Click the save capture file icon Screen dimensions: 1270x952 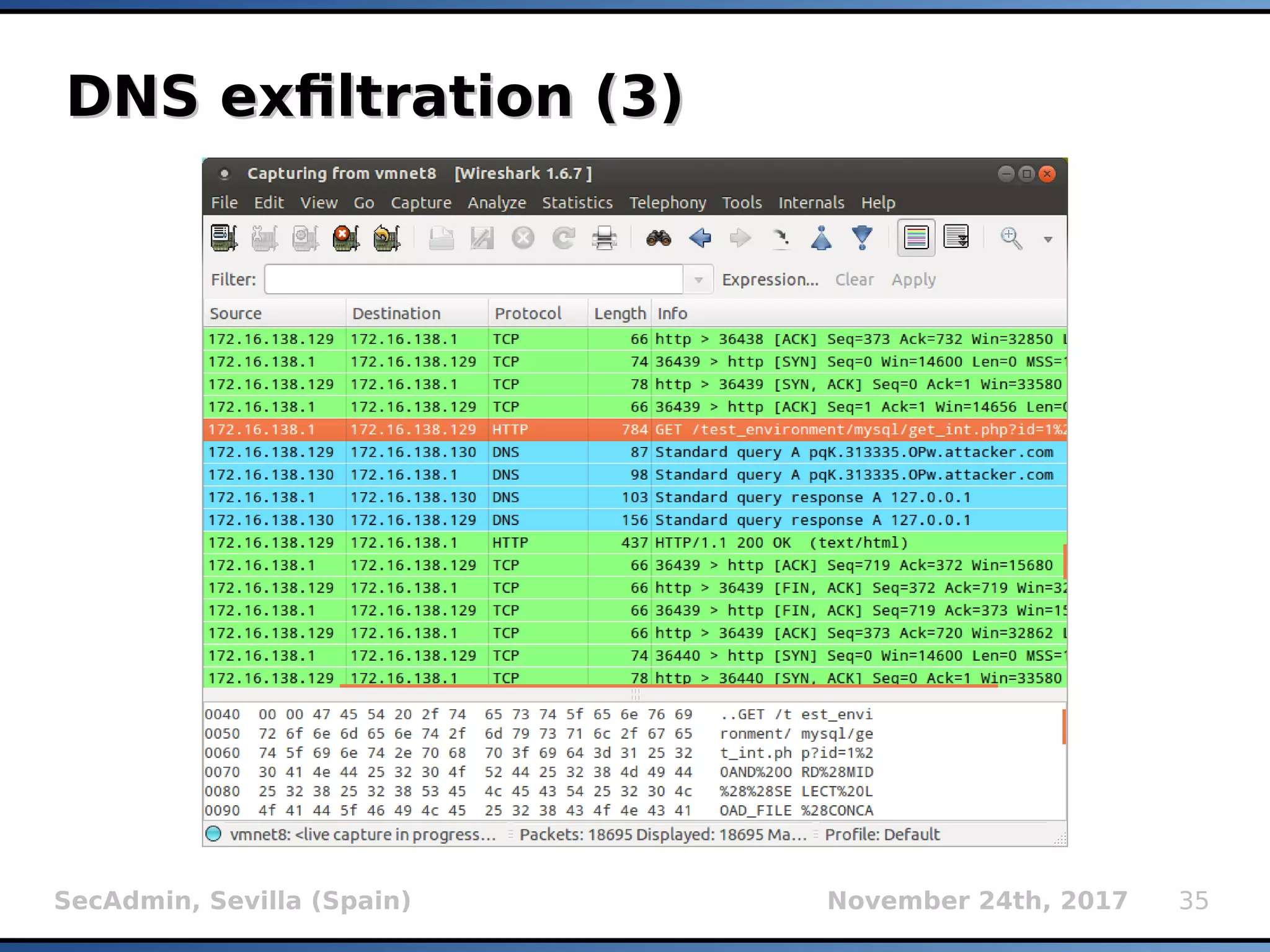[482, 237]
